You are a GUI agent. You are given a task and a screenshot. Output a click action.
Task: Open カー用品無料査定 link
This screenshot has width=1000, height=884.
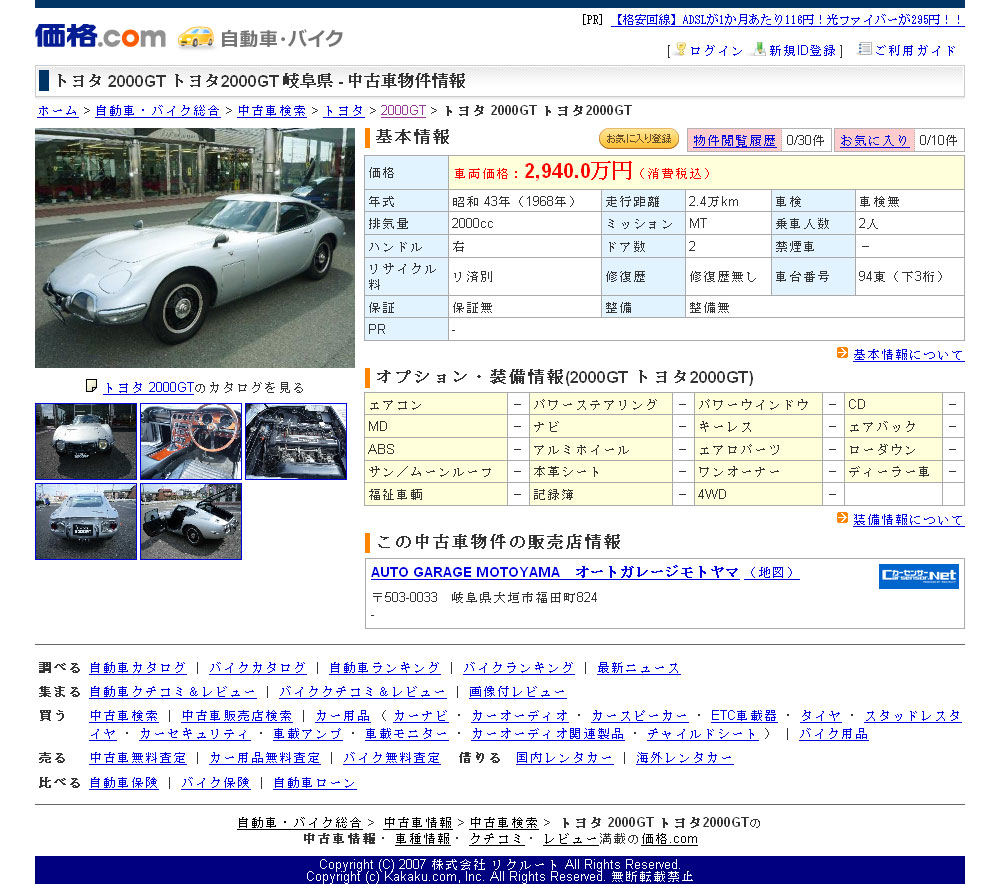click(265, 758)
